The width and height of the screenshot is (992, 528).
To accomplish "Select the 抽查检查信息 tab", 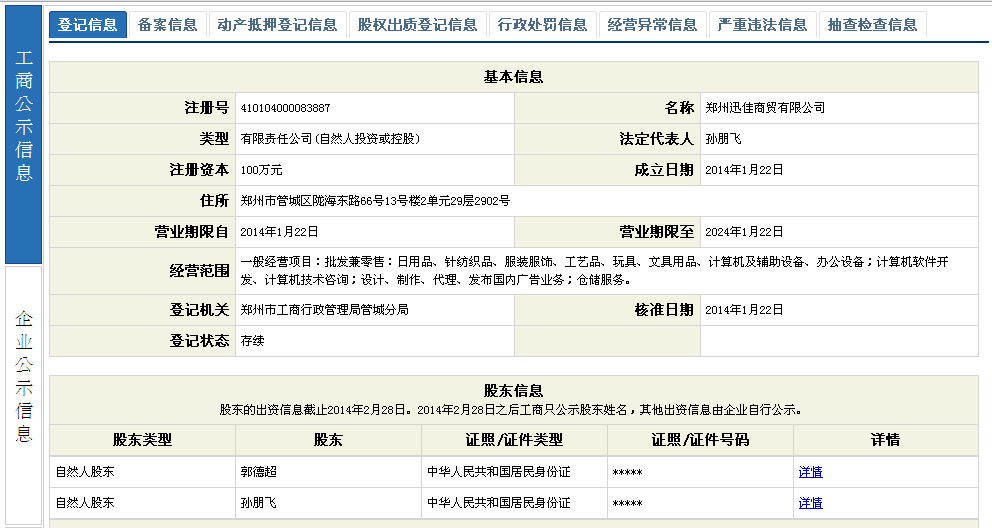I will click(872, 25).
